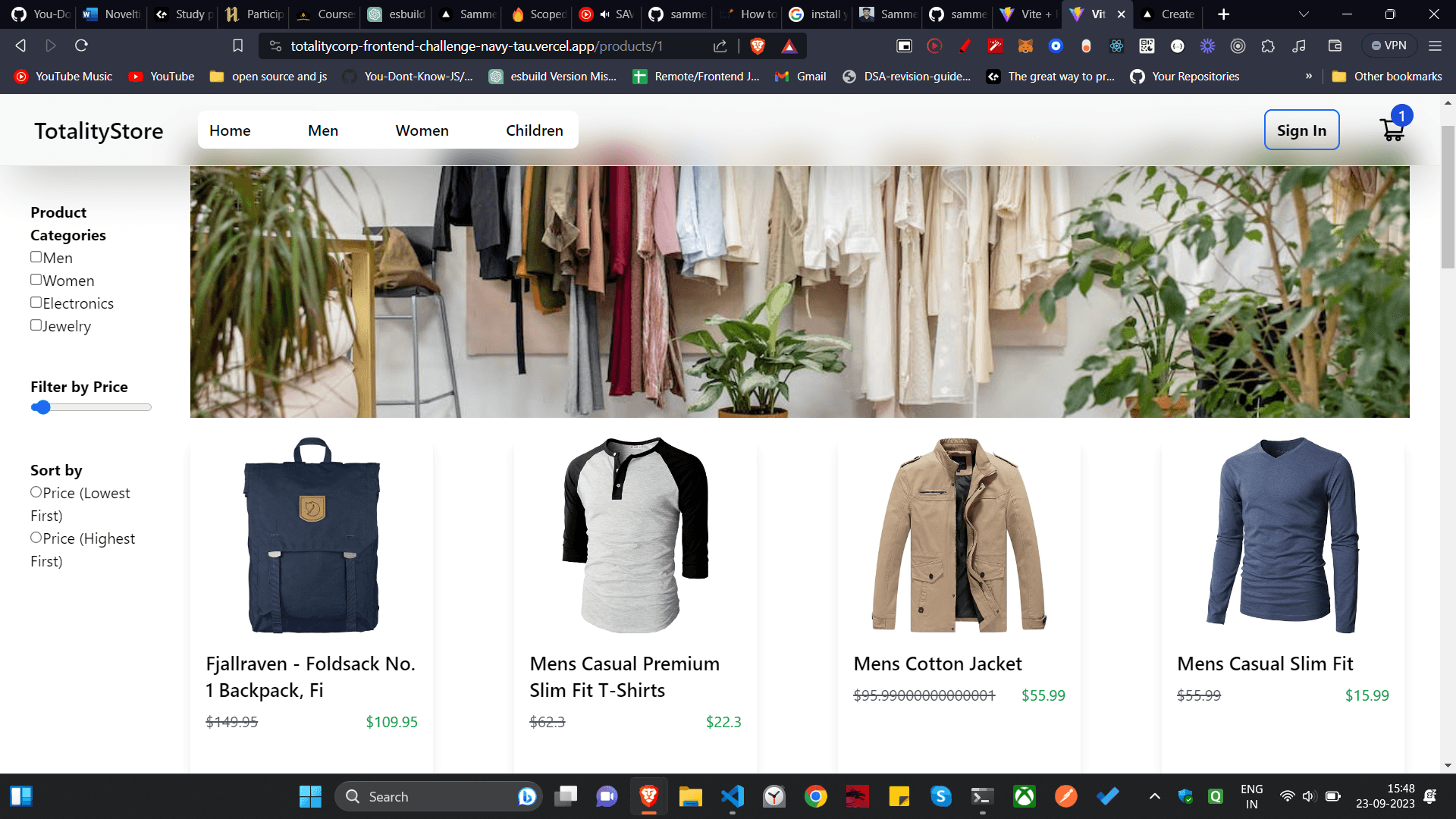Select Price Highest First radio button

[x=36, y=536]
